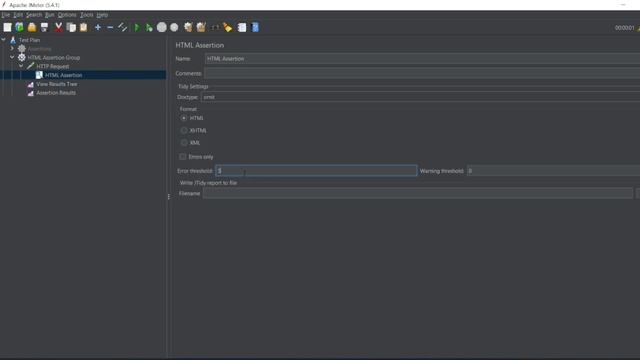Click the panel split divider handle
The width and height of the screenshot is (640, 360).
pyautogui.click(x=169, y=197)
